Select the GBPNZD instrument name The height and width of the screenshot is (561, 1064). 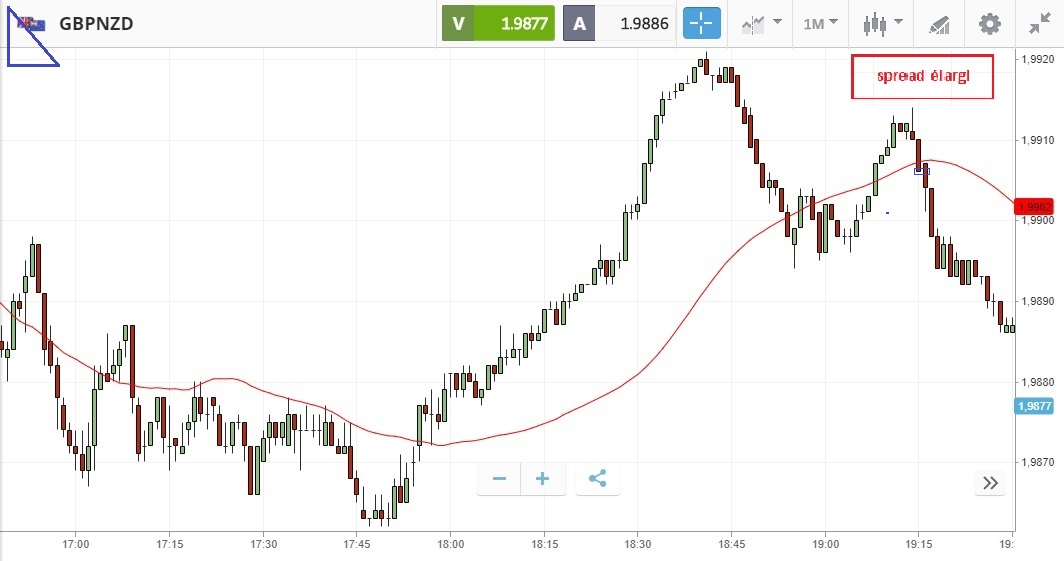[97, 24]
